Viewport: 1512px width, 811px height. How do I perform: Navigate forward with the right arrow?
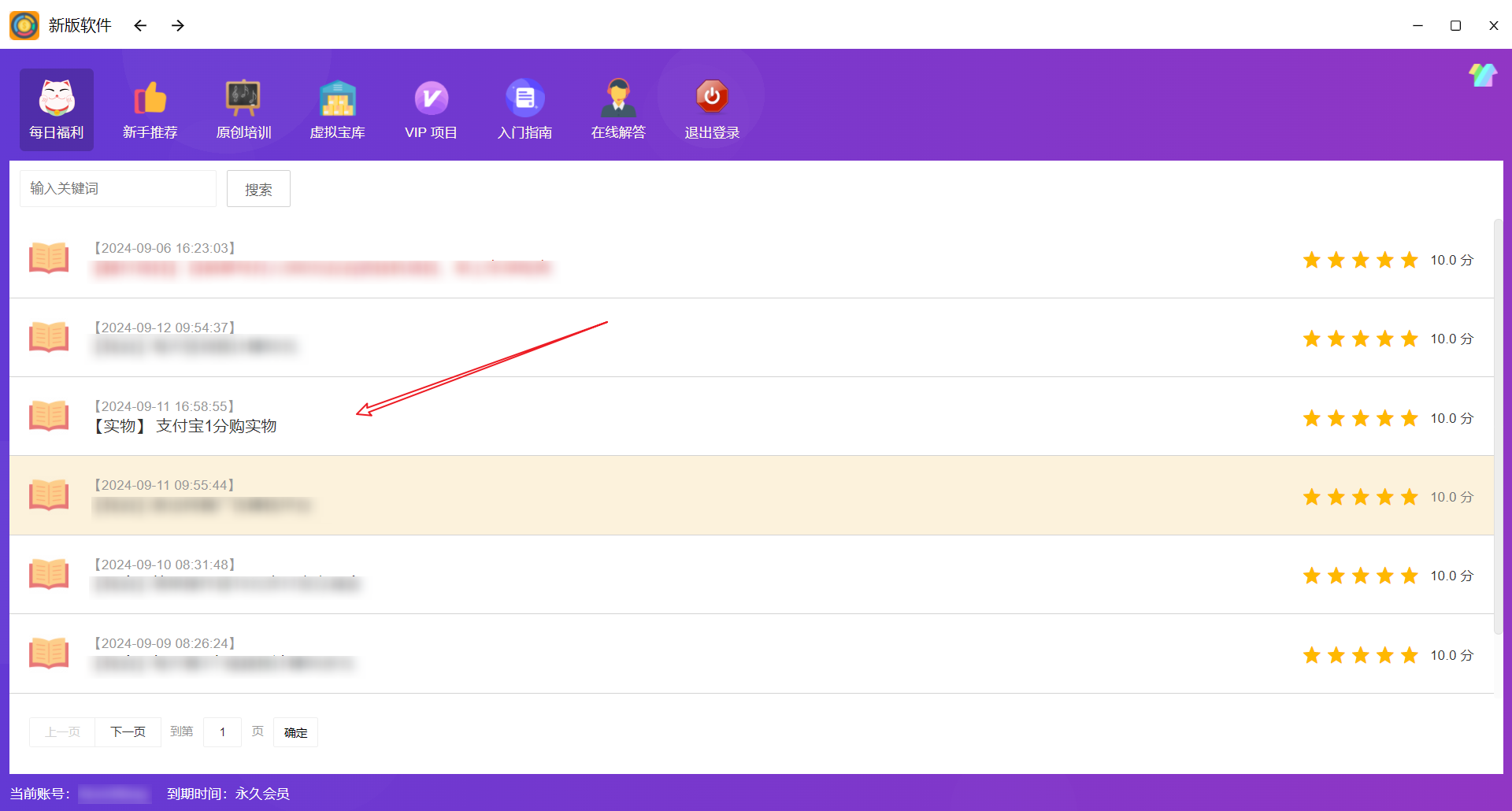178,26
